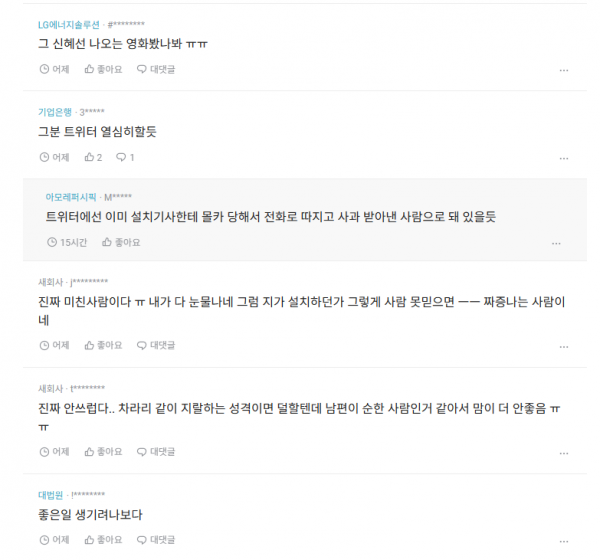Open the 아모레퍼시픽 company link
Image resolution: width=600 pixels, height=560 pixels.
click(x=71, y=197)
